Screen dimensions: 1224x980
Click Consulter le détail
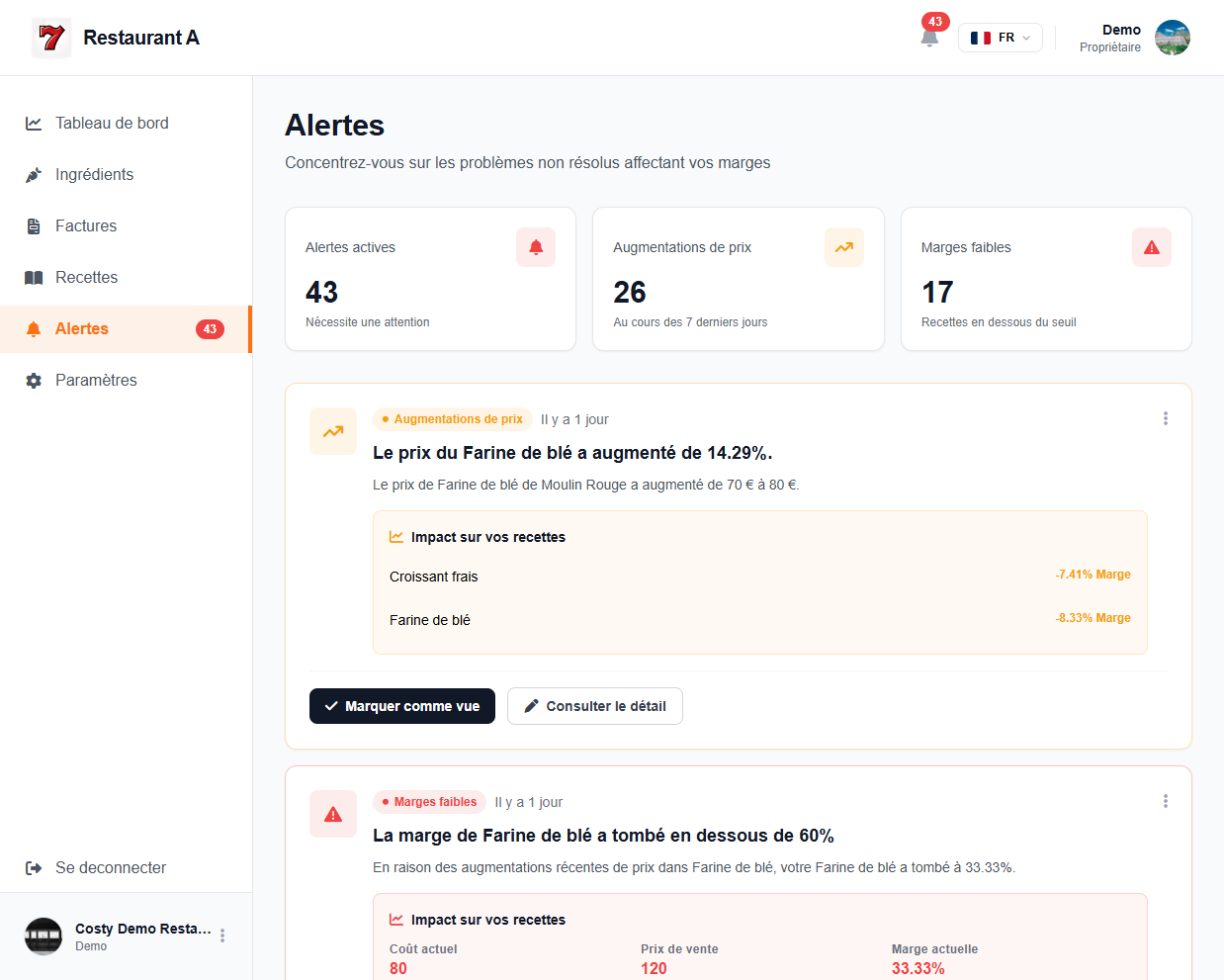pos(594,706)
